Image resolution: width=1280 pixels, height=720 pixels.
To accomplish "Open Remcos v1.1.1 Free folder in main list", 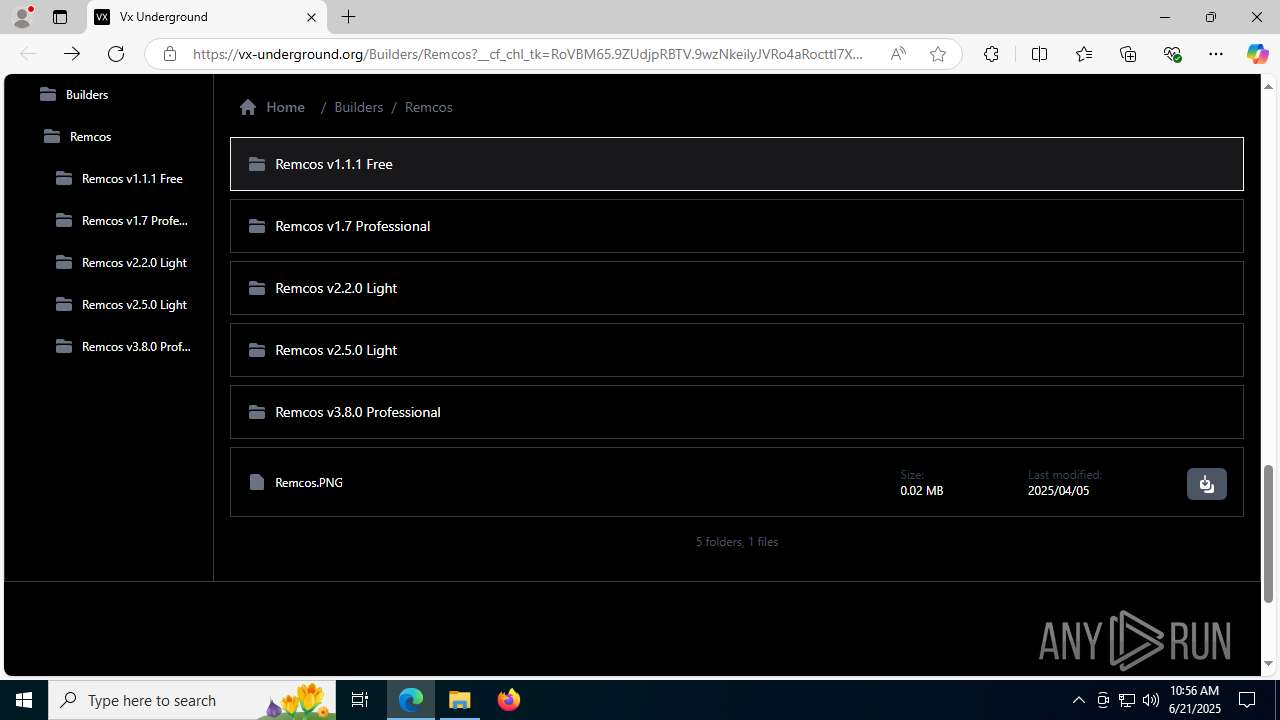I will pyautogui.click(x=737, y=164).
